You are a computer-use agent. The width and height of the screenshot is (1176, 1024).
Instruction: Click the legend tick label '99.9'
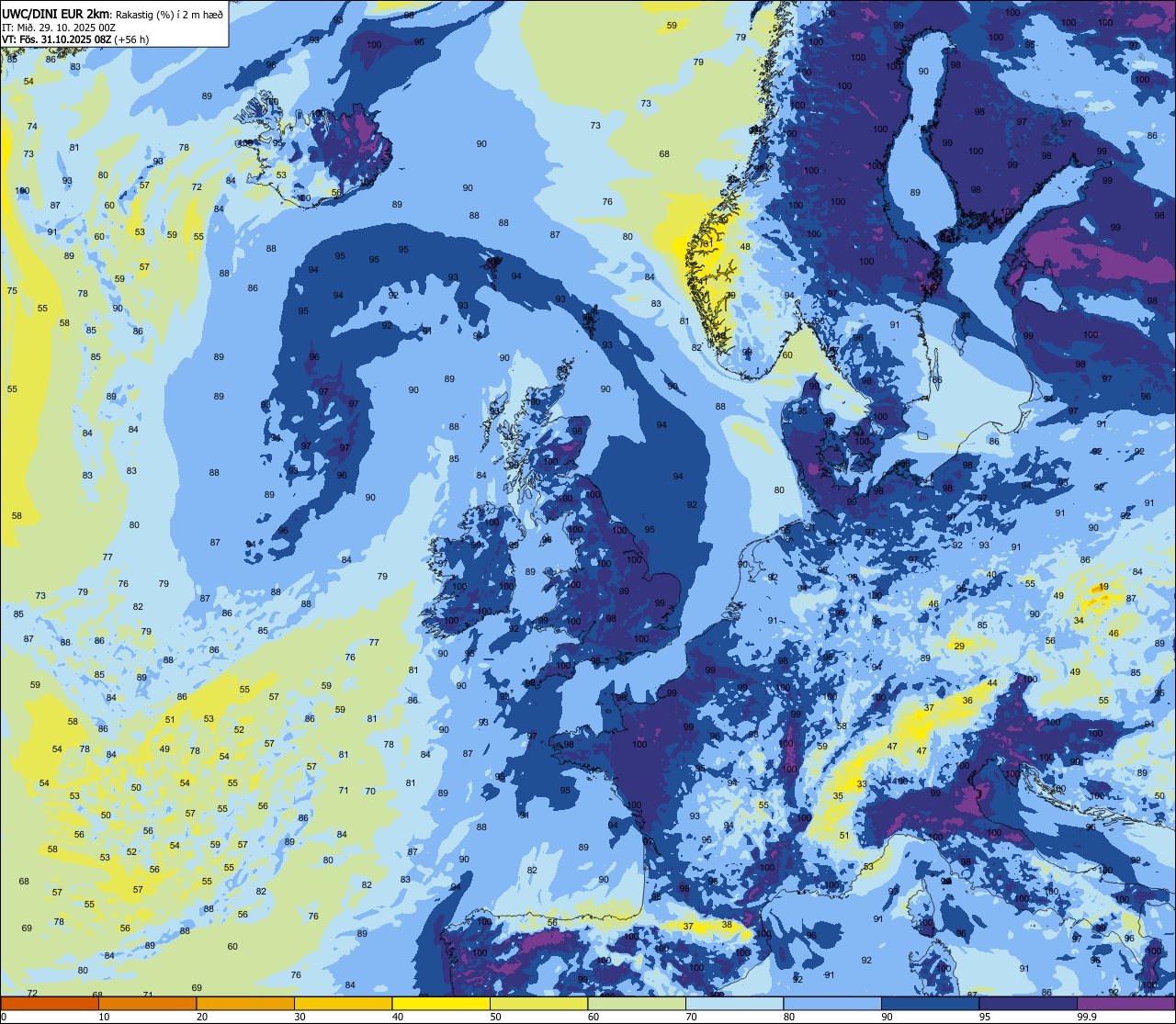tap(1086, 1017)
